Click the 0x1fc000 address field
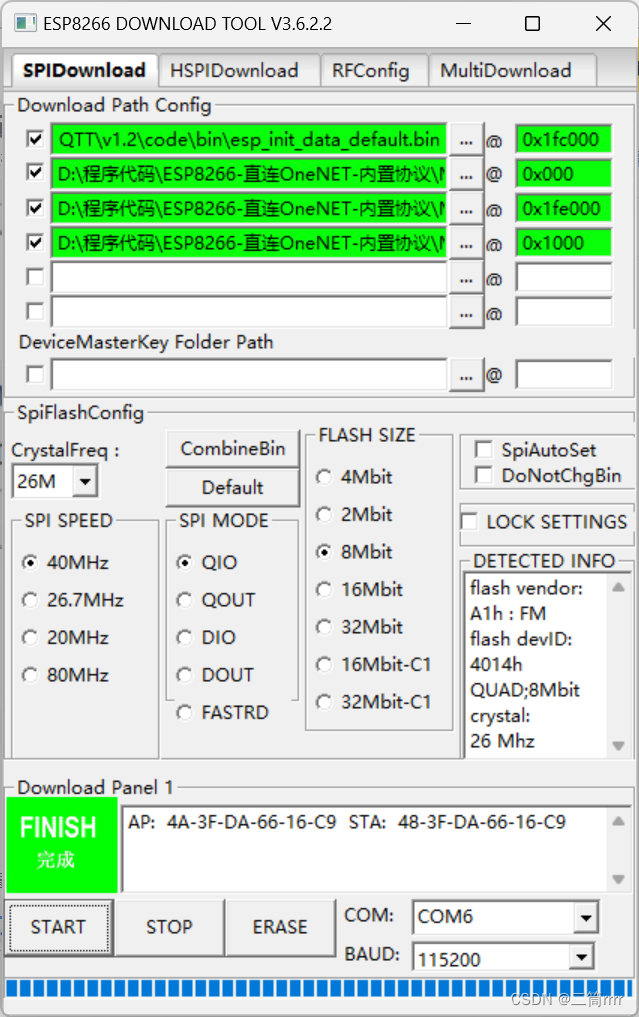Image resolution: width=639 pixels, height=1017 pixels. (564, 140)
